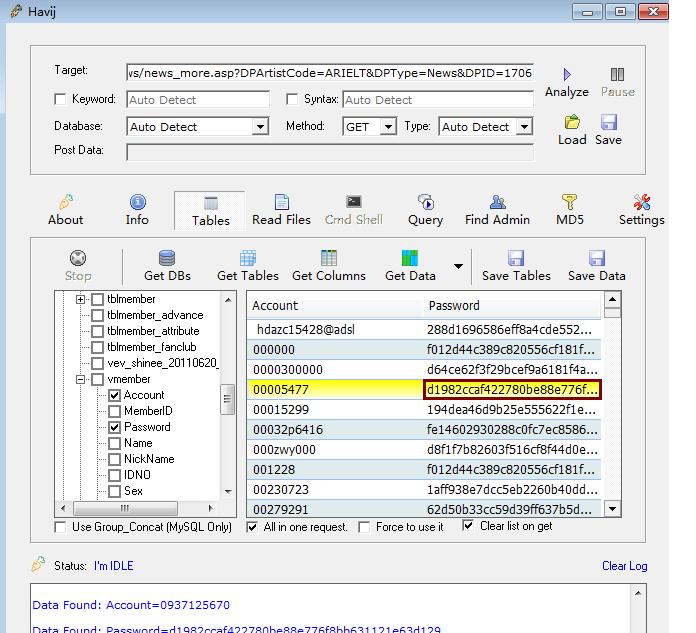
Task: Sort by the Password column header
Action: [511, 306]
